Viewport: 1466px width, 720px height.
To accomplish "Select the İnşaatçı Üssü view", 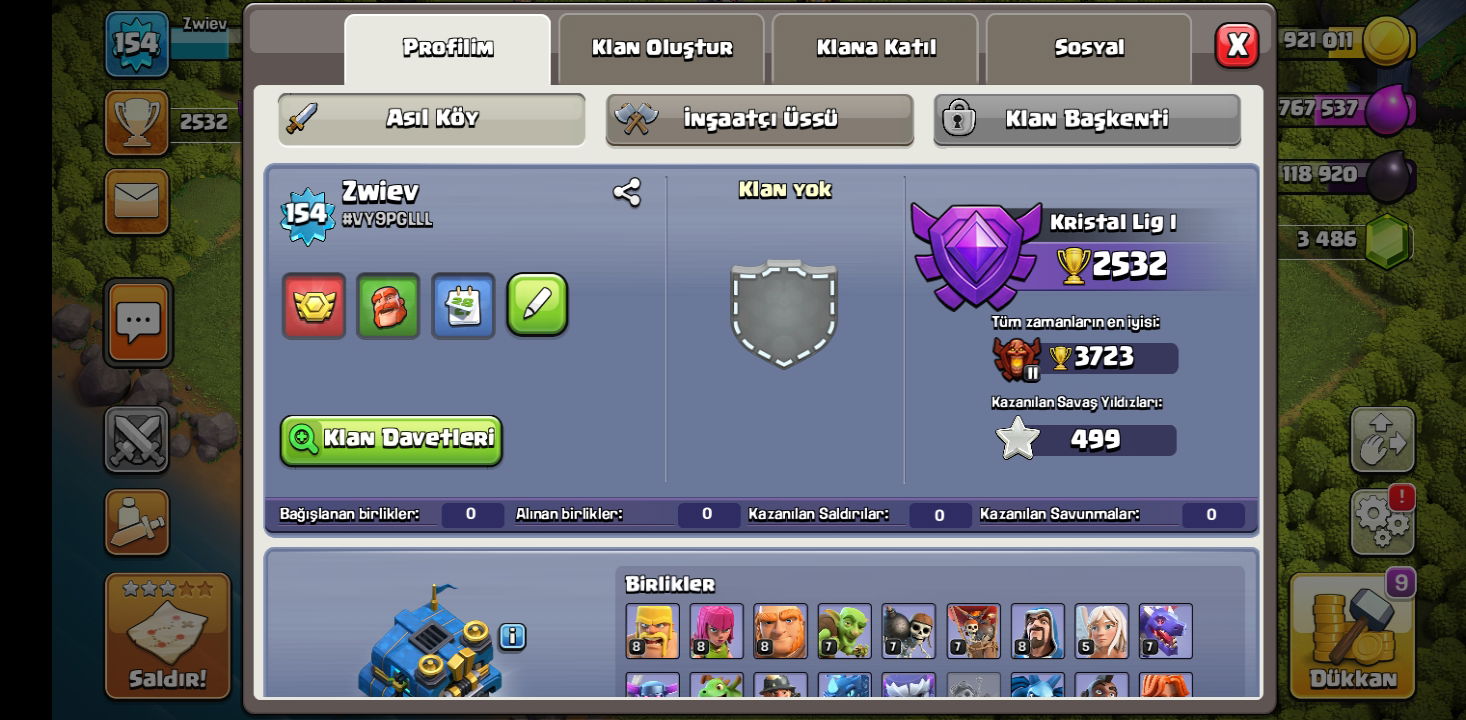I will pos(760,119).
